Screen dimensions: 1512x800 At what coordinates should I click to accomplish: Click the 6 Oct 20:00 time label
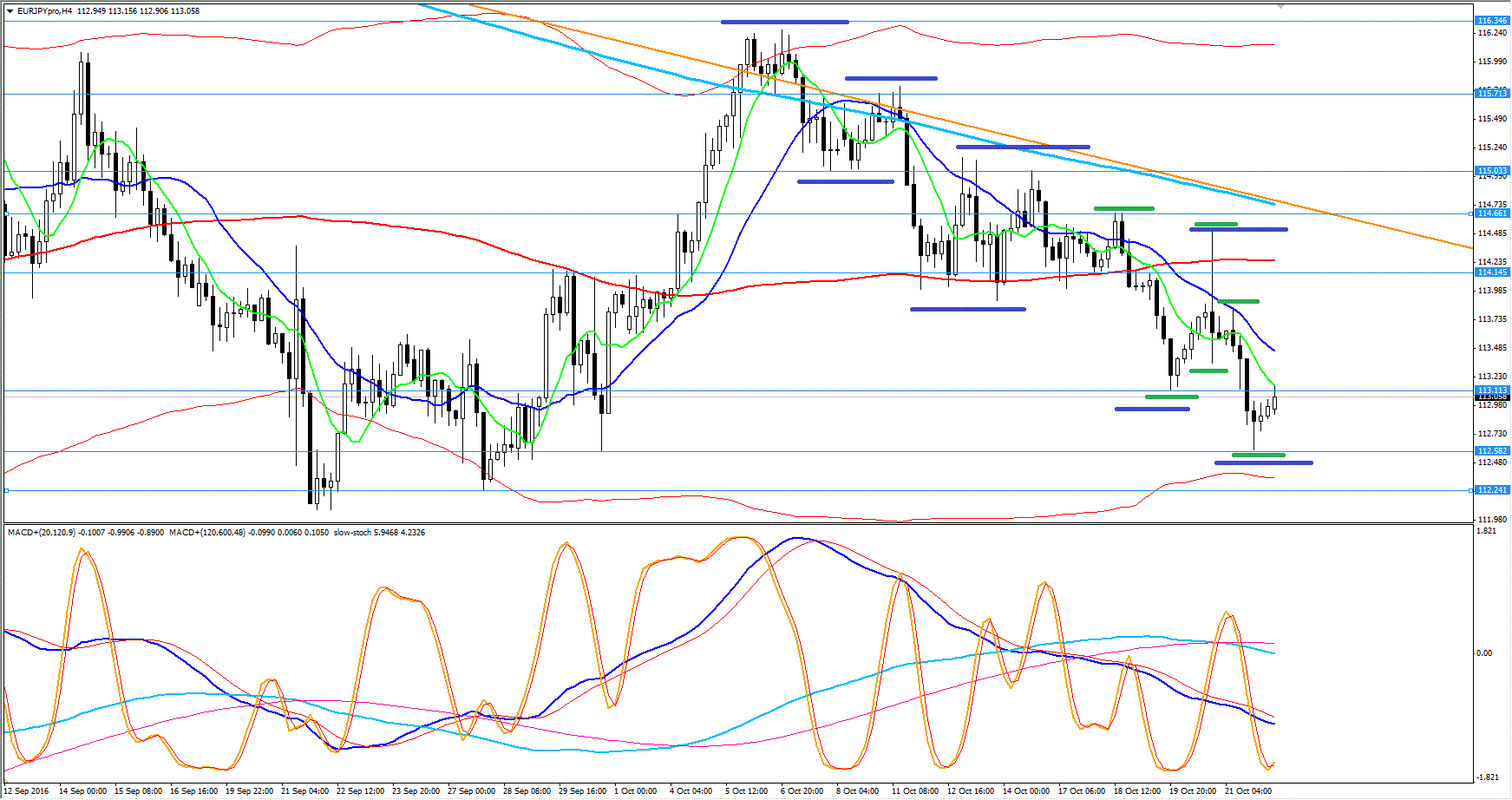(x=802, y=791)
